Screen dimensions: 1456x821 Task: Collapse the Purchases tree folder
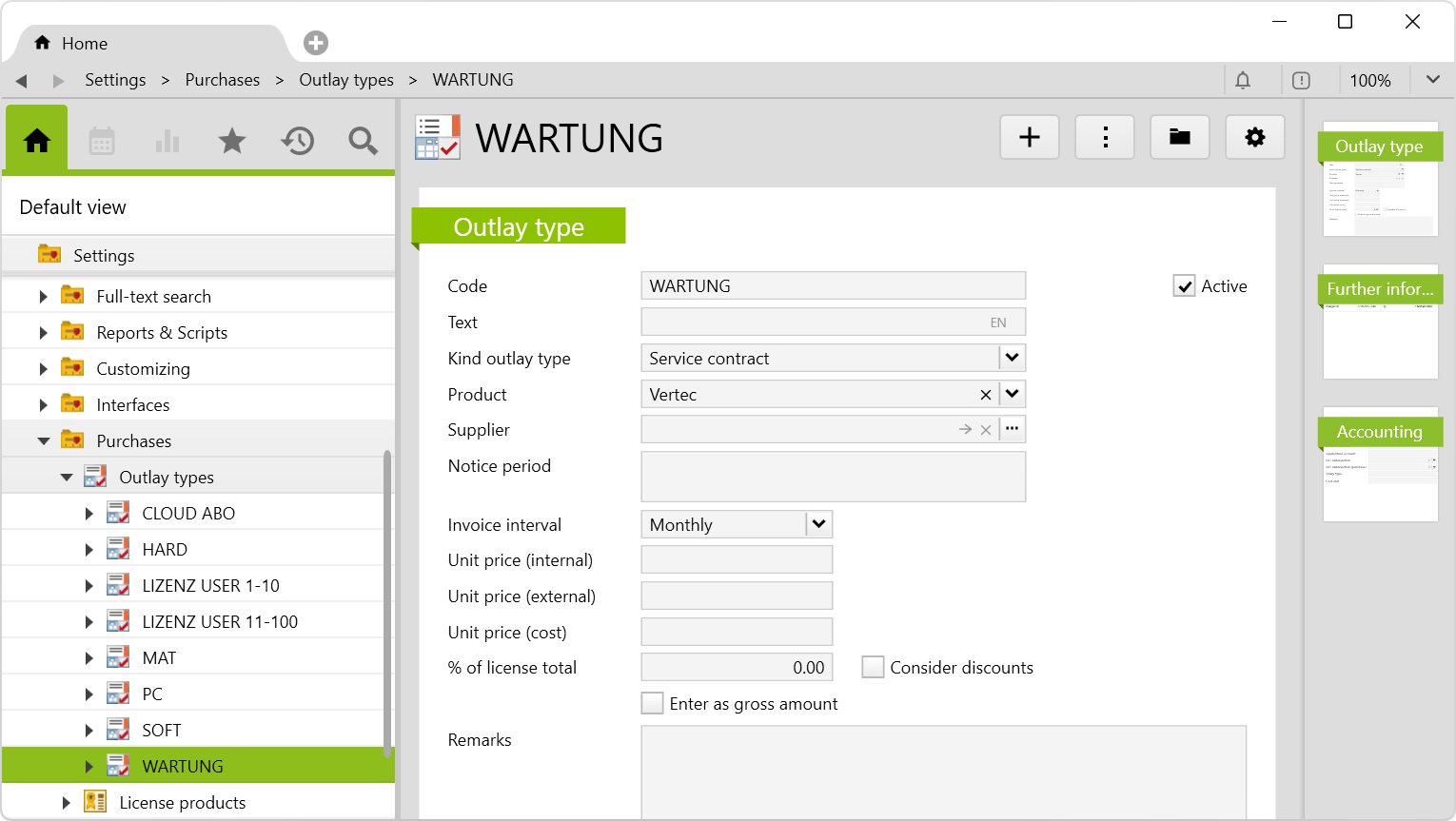44,441
